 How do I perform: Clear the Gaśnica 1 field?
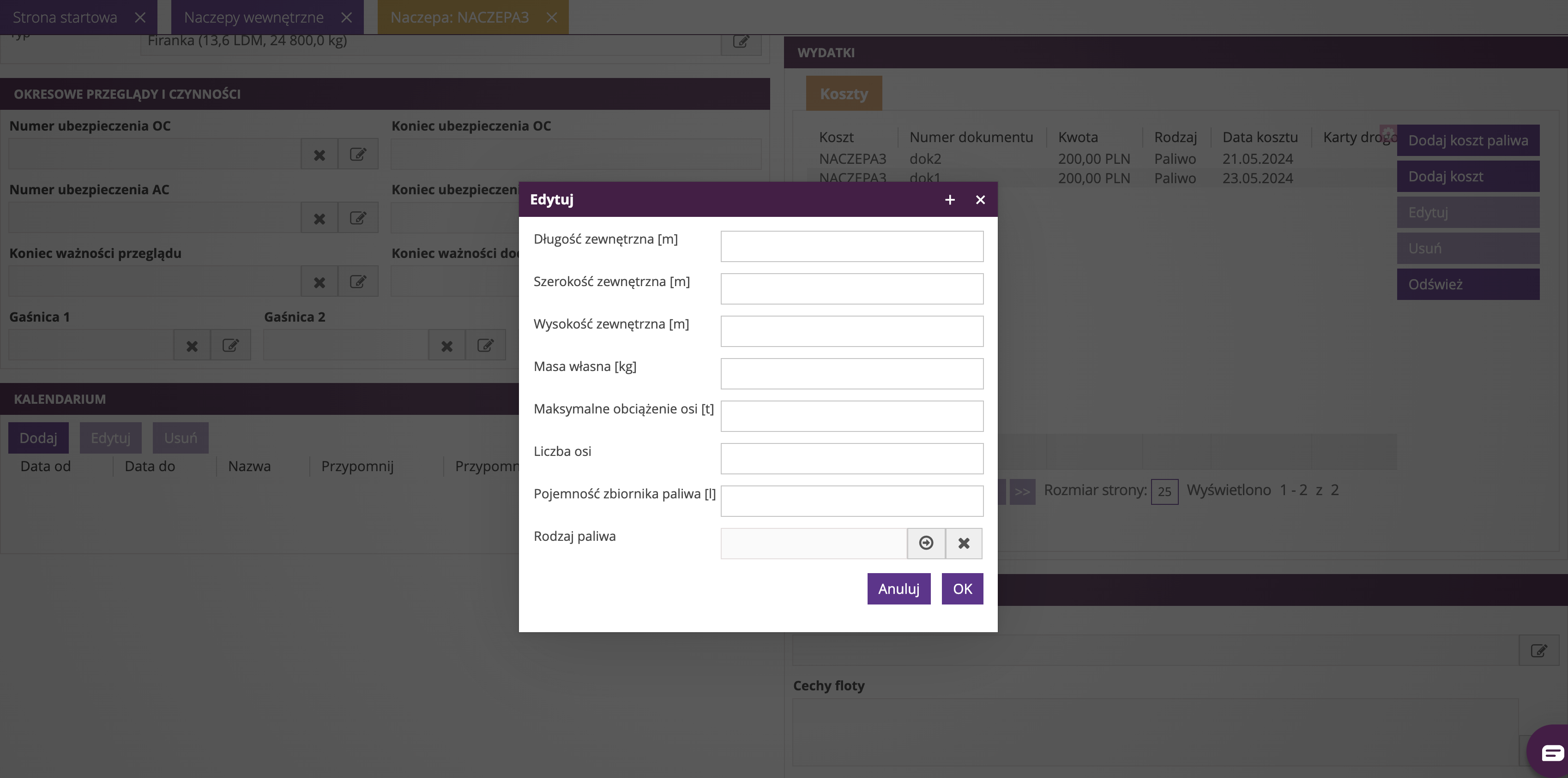point(192,346)
